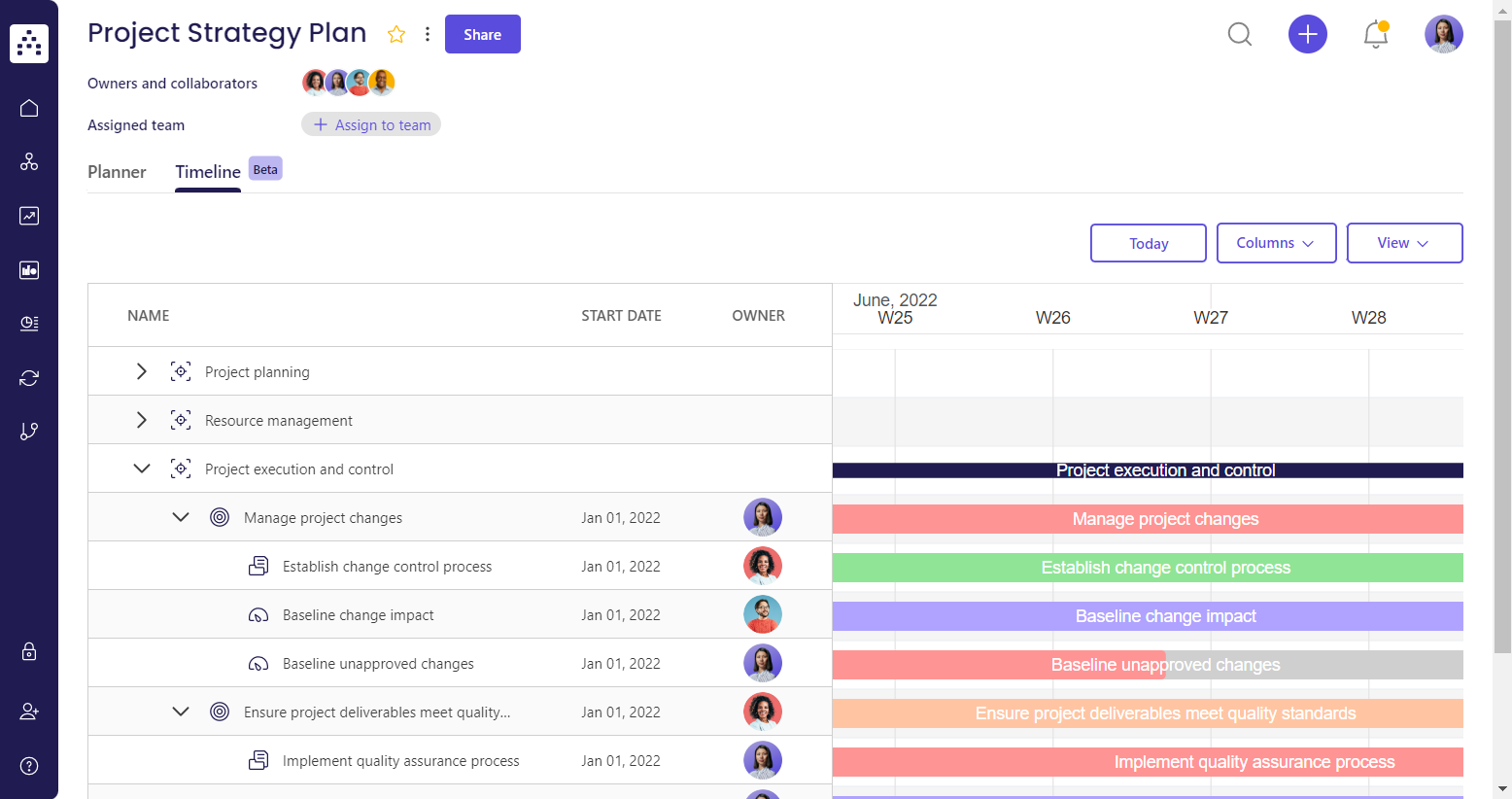Collapse the Project execution and control group
This screenshot has height=799, width=1512.
(x=142, y=468)
